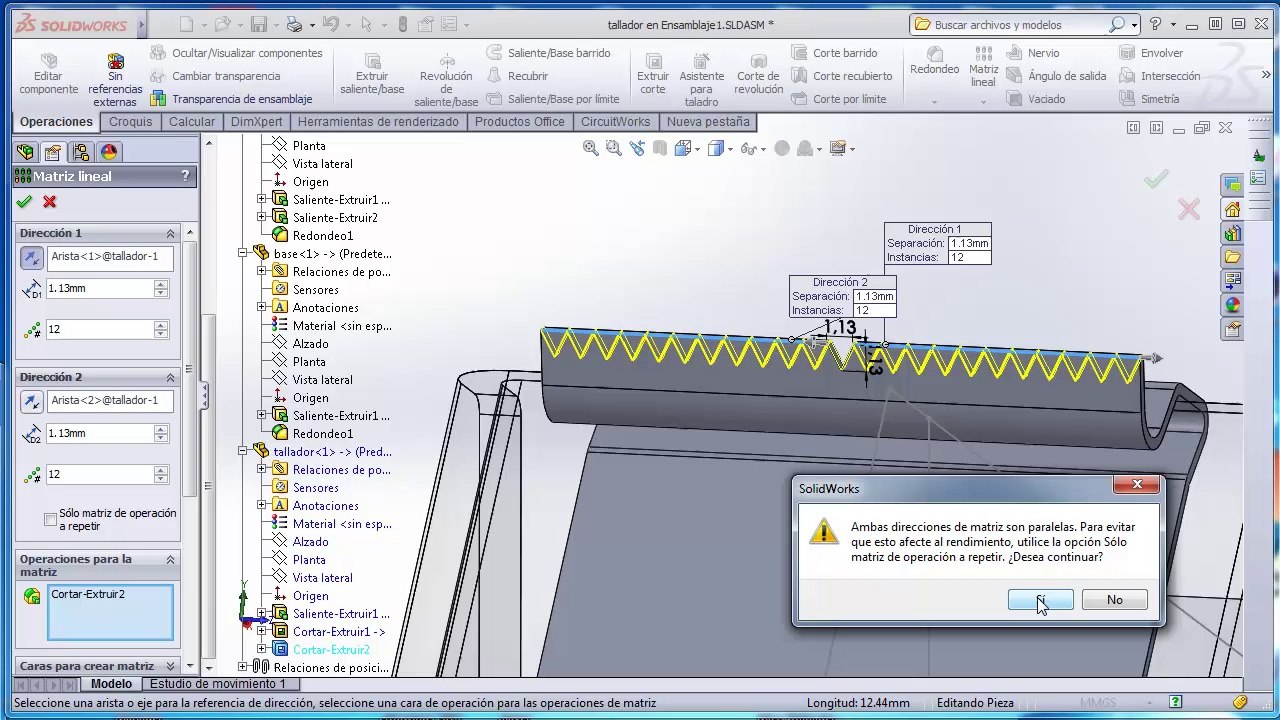The height and width of the screenshot is (720, 1280).
Task: Toggle Sólo matriz de operación a repetir
Action: (51, 519)
